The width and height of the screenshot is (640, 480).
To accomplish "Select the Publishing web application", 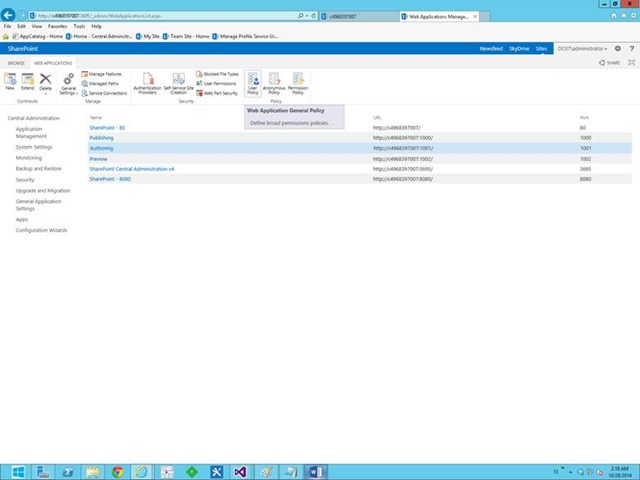I will click(101, 138).
